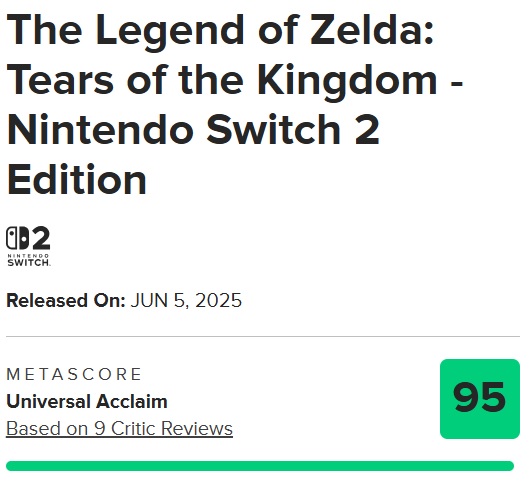The image size is (529, 484).
Task: Open the "Based on 9 Critic Reviews" link
Action: pos(119,429)
